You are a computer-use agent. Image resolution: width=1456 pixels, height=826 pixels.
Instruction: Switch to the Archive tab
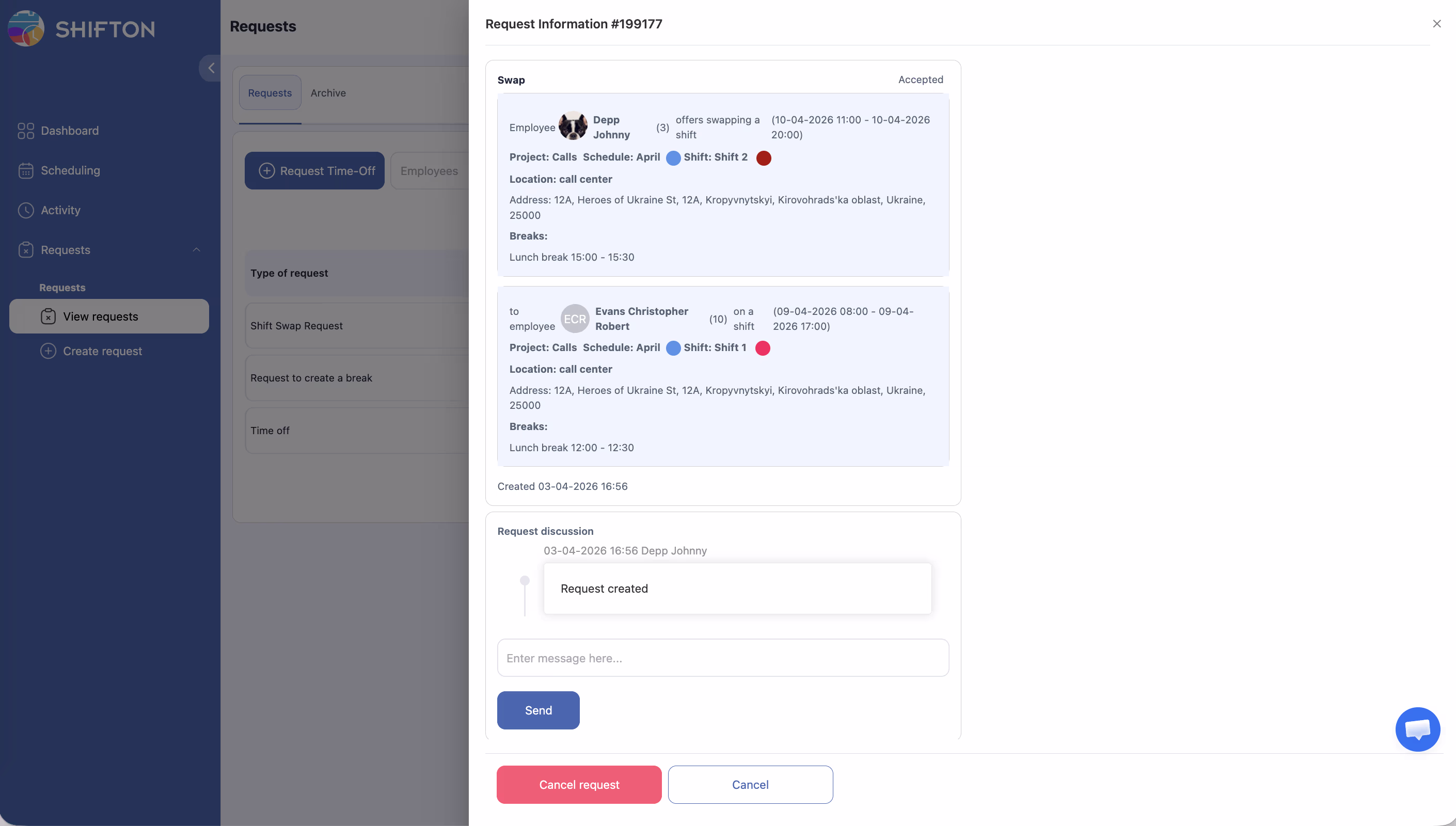tap(328, 93)
